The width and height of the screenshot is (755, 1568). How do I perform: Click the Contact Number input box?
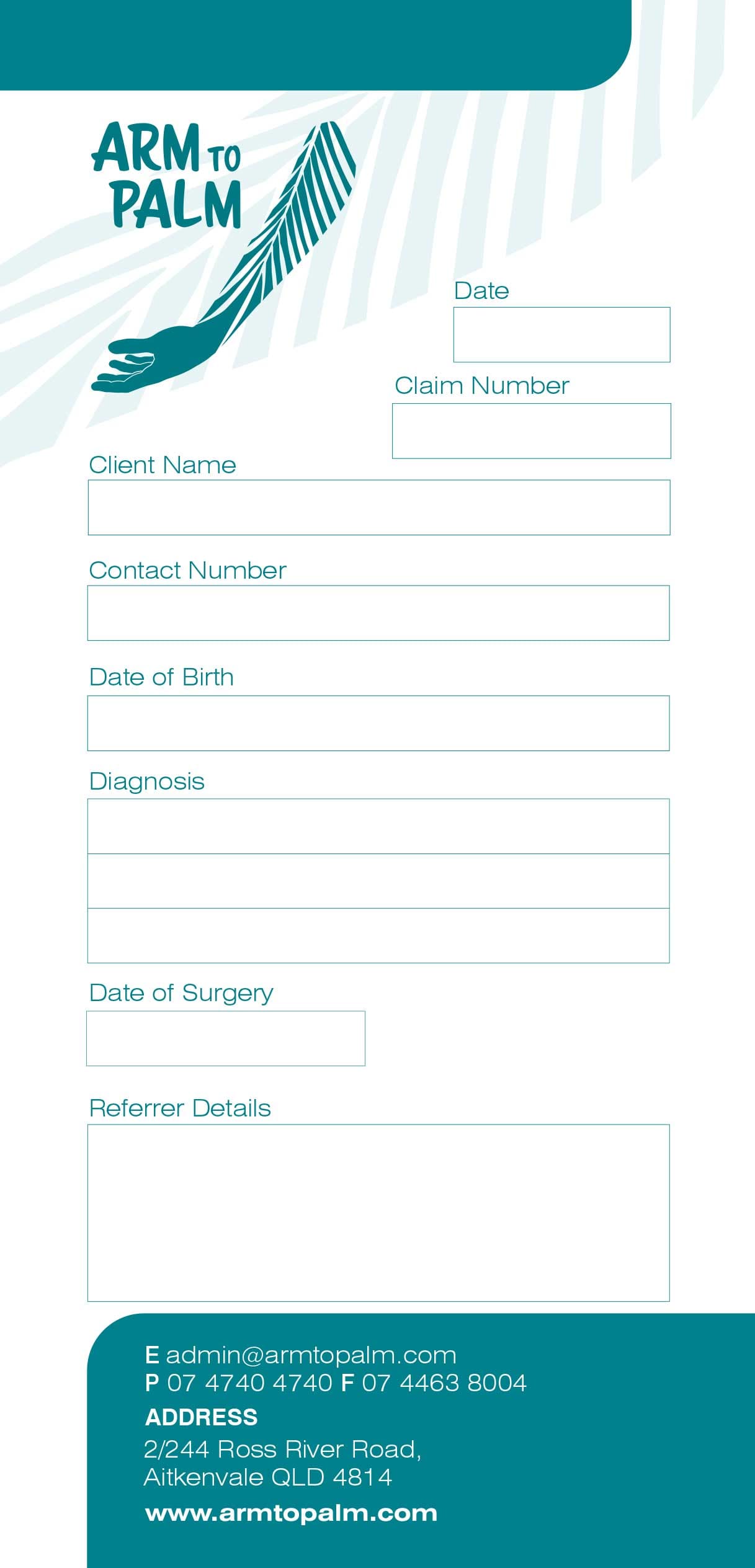coord(378,613)
